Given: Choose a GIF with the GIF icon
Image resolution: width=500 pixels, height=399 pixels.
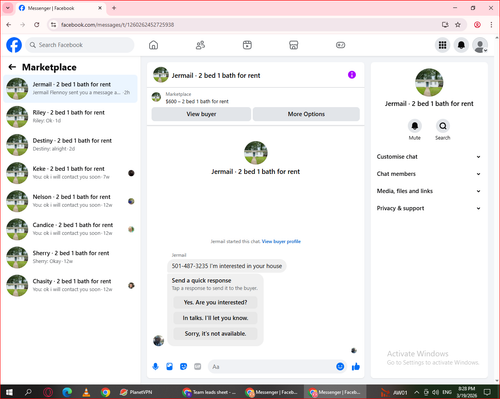Looking at the screenshot, I should (x=198, y=367).
